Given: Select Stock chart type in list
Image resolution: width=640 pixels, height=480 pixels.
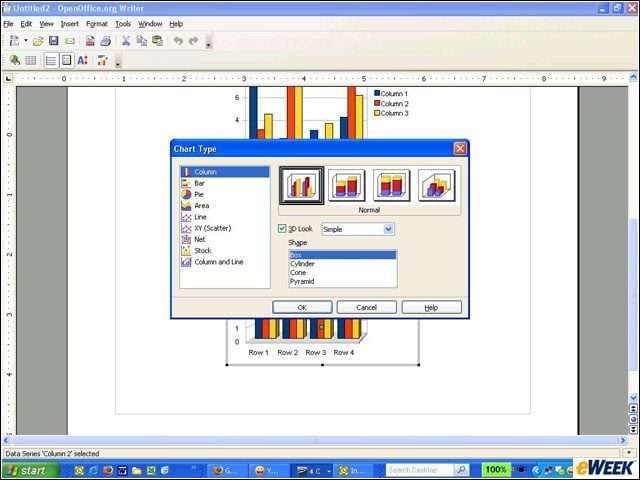Looking at the screenshot, I should pos(225,251).
